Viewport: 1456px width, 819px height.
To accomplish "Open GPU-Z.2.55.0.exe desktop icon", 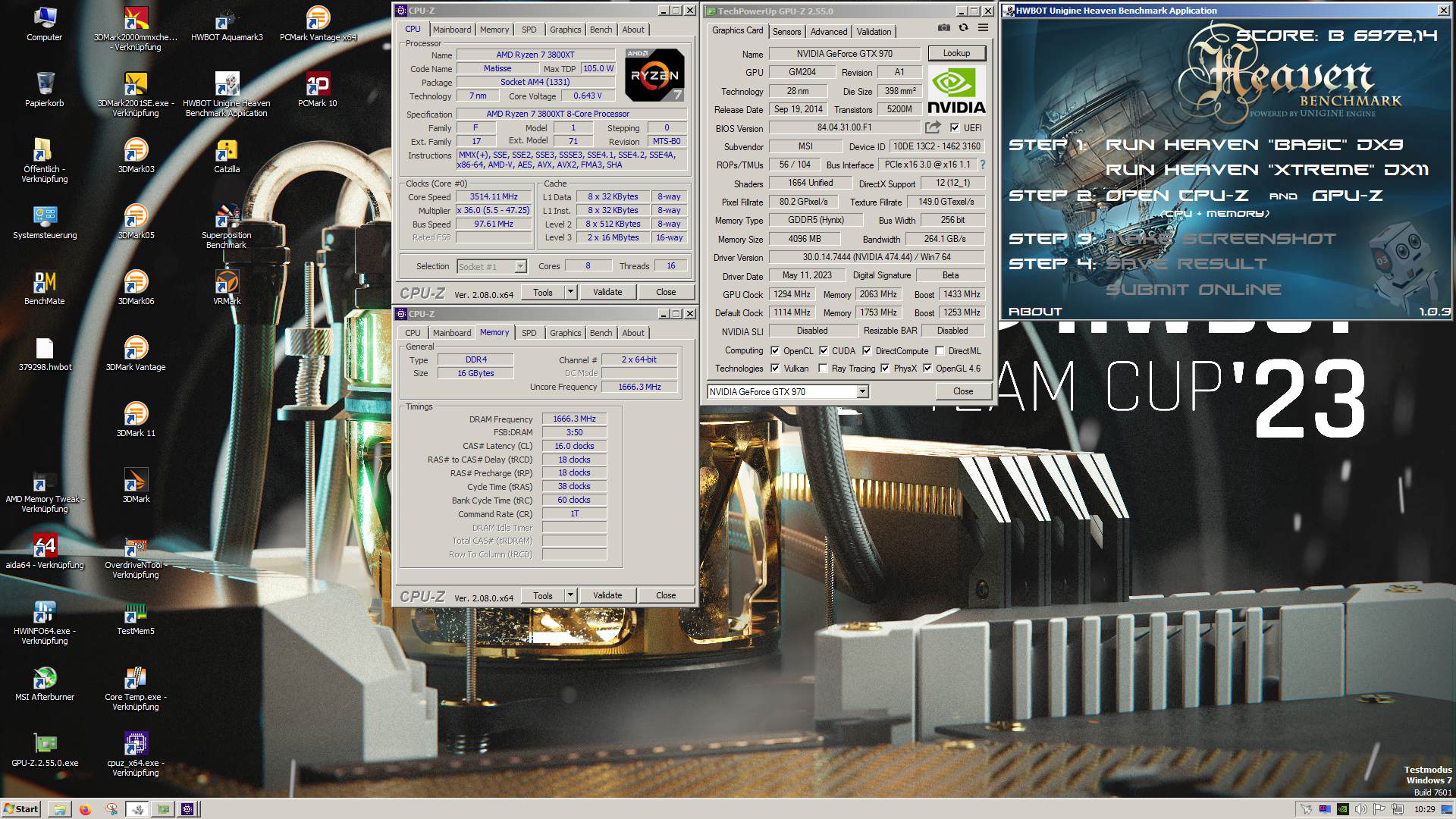I will [45, 749].
